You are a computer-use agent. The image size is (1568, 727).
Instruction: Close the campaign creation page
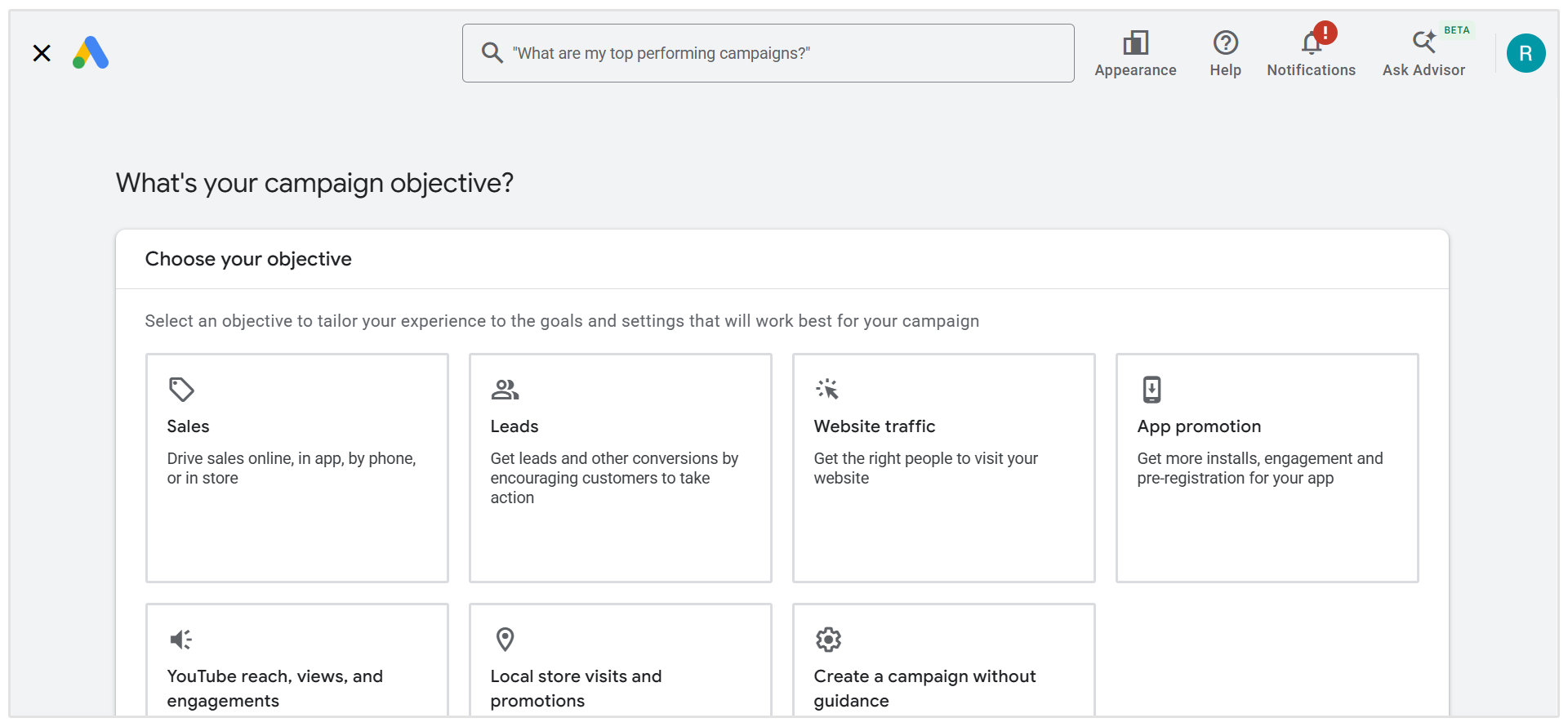coord(42,53)
